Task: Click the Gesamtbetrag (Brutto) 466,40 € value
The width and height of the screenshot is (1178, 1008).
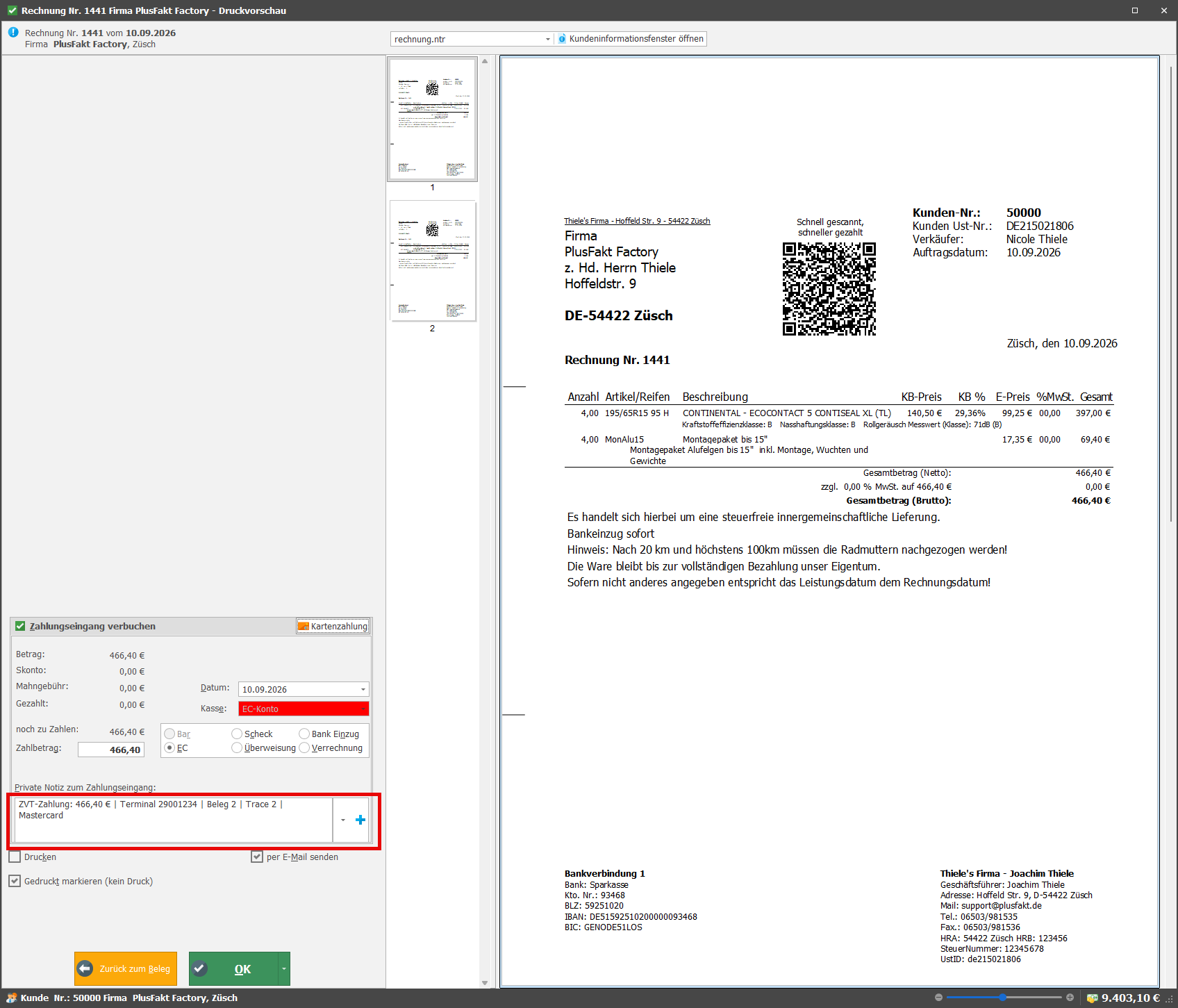Action: (1090, 500)
